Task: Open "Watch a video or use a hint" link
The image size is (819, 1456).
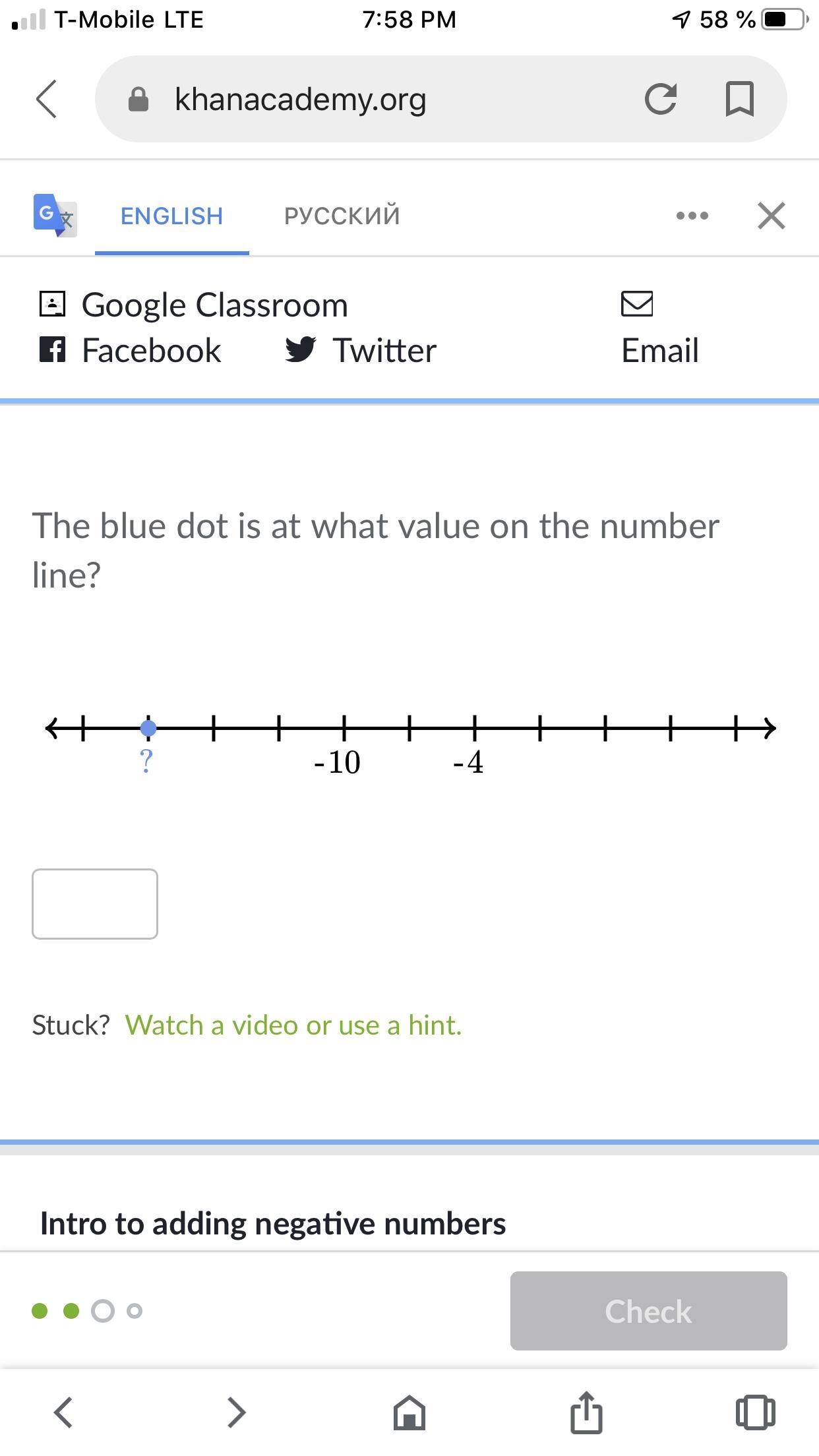Action: click(x=293, y=1025)
